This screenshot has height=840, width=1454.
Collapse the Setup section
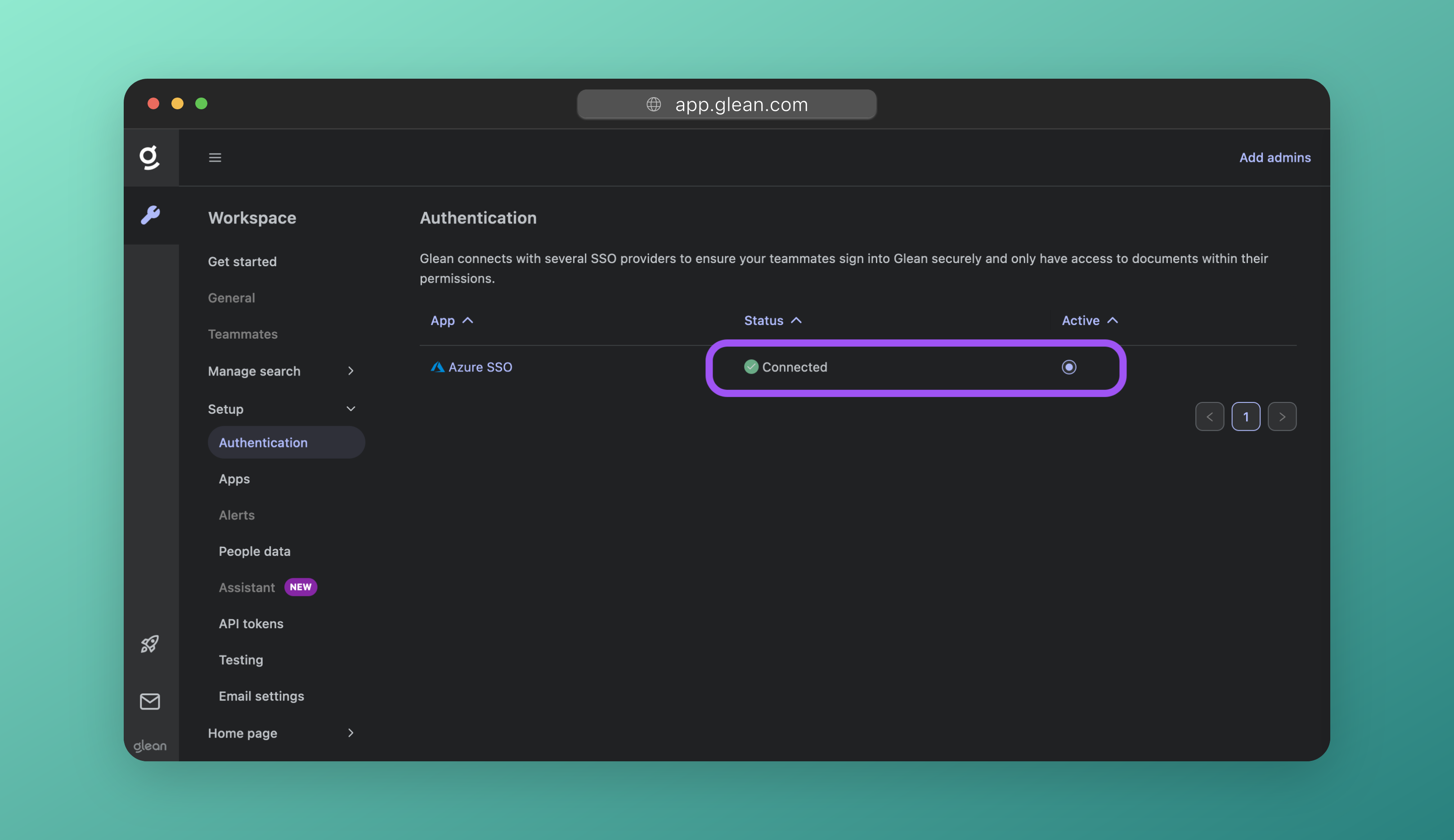pyautogui.click(x=350, y=409)
